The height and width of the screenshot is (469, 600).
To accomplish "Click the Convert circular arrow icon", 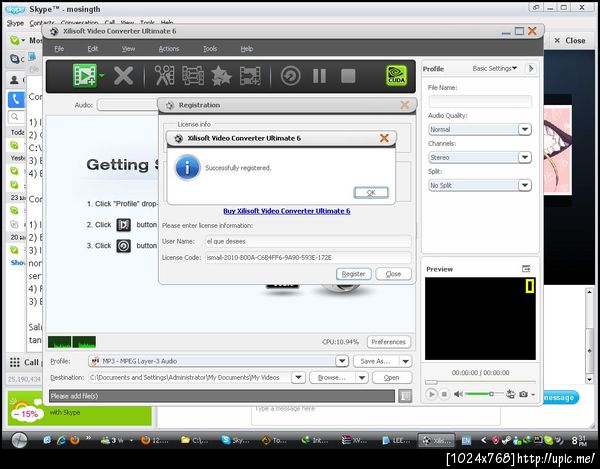I will [x=290, y=76].
